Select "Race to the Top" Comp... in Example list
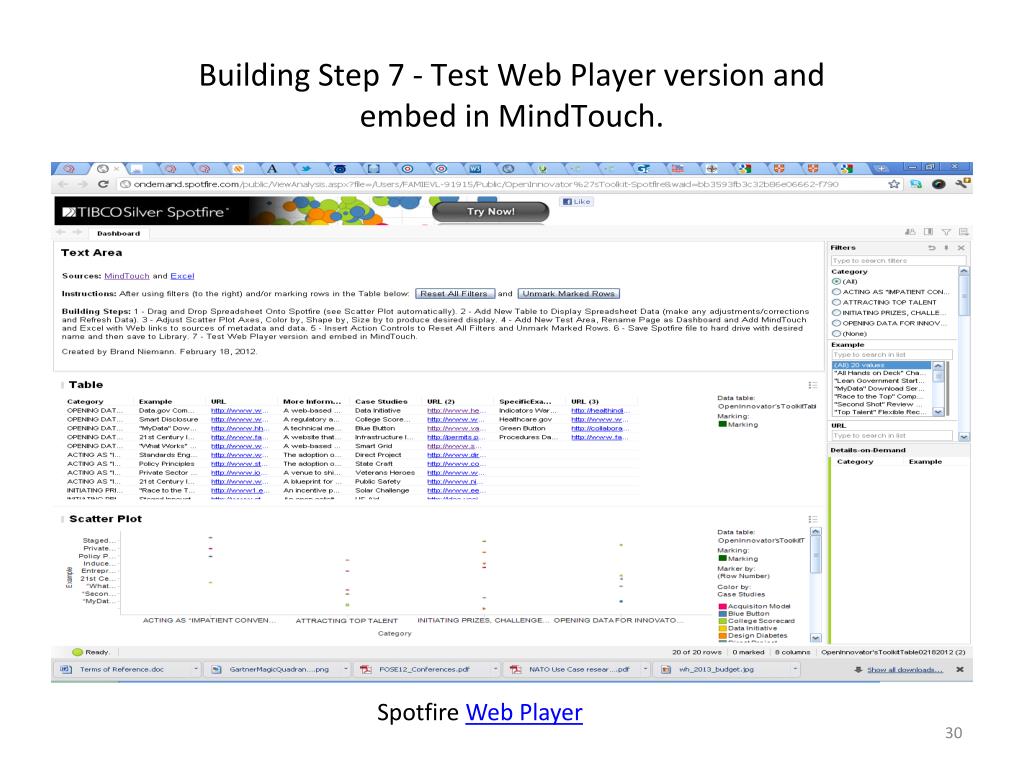This screenshot has width=1024, height=768. [x=881, y=396]
